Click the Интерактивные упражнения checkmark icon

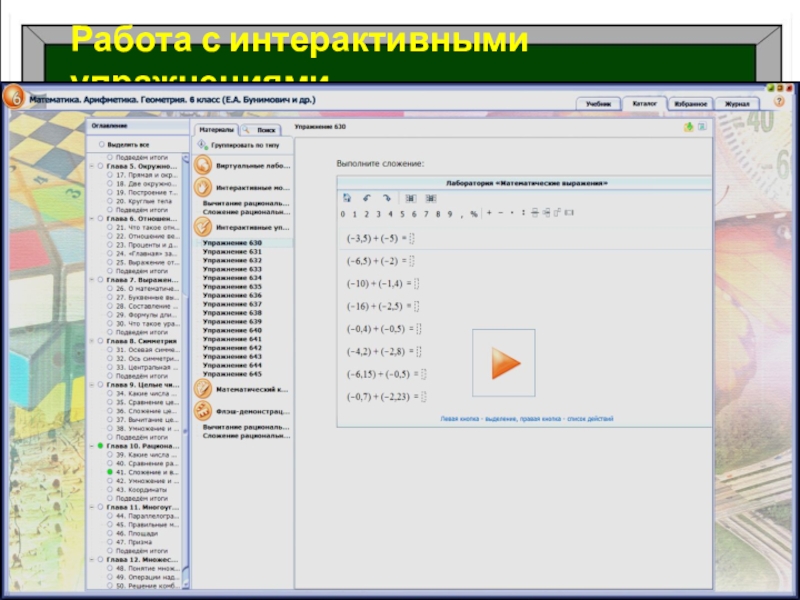[x=203, y=227]
